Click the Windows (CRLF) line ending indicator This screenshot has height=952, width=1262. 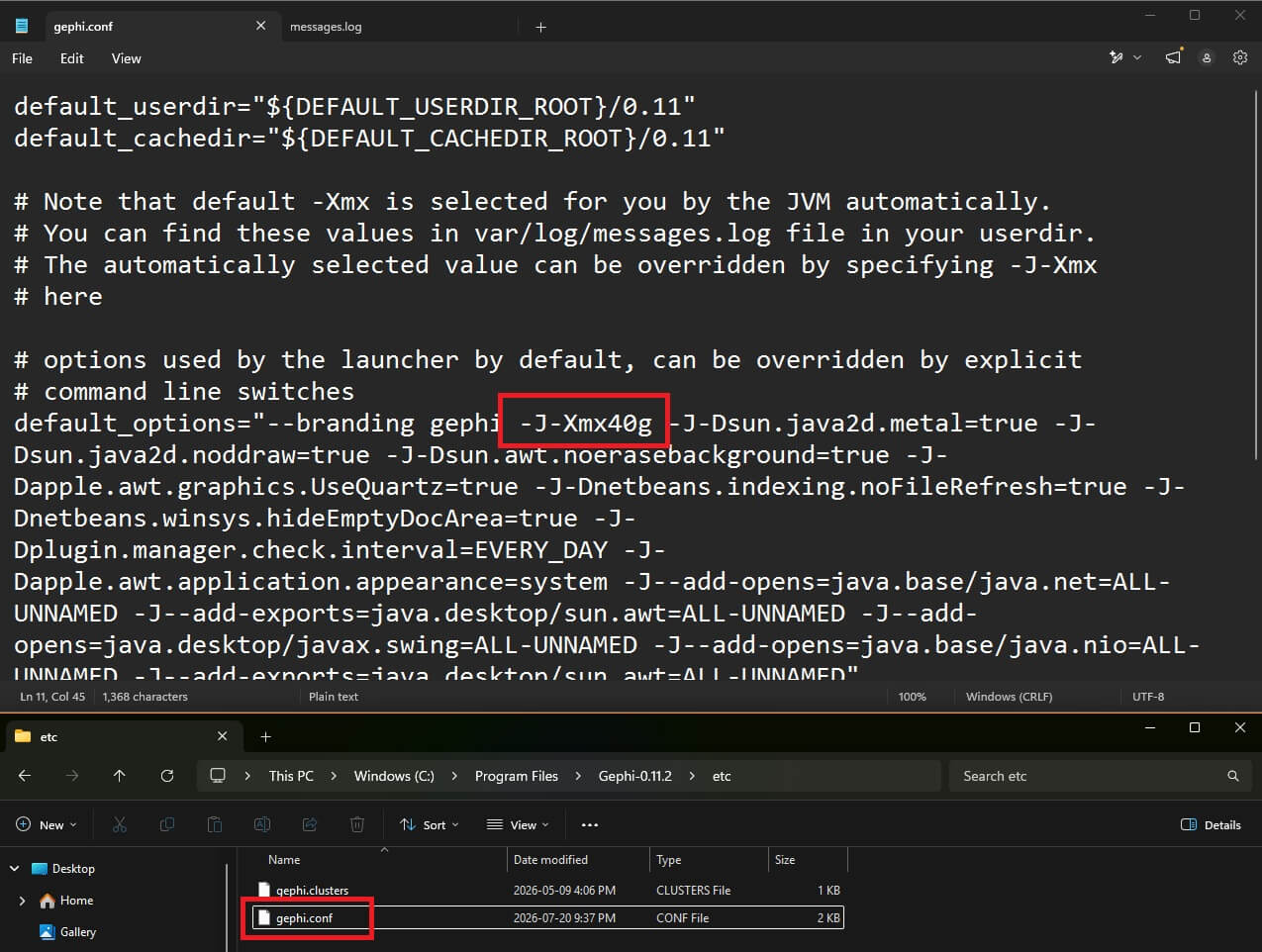click(x=1009, y=697)
